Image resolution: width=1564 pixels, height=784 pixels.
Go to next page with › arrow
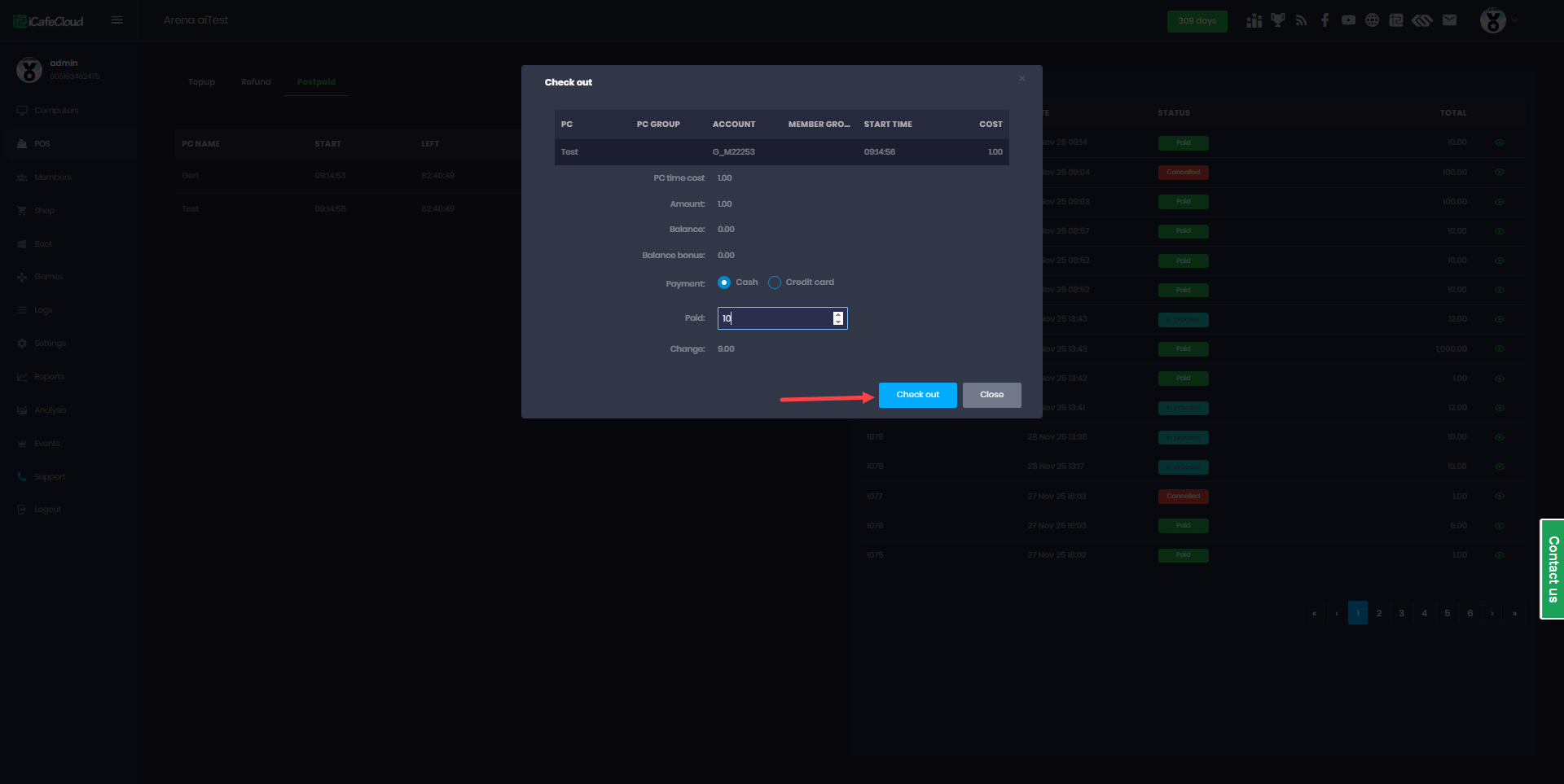pyautogui.click(x=1492, y=614)
